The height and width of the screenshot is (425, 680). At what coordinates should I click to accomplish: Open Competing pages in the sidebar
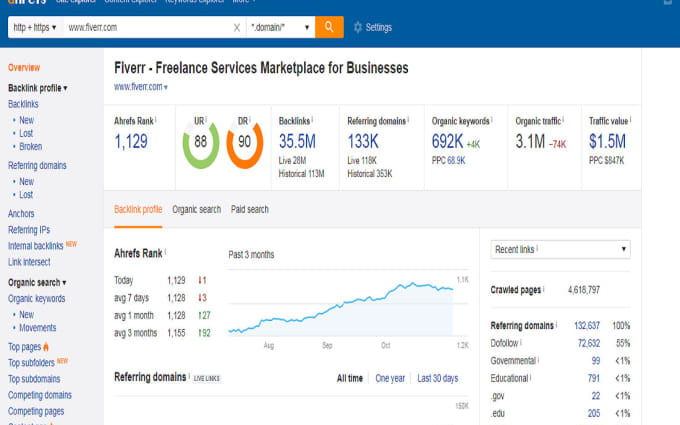click(x=36, y=411)
